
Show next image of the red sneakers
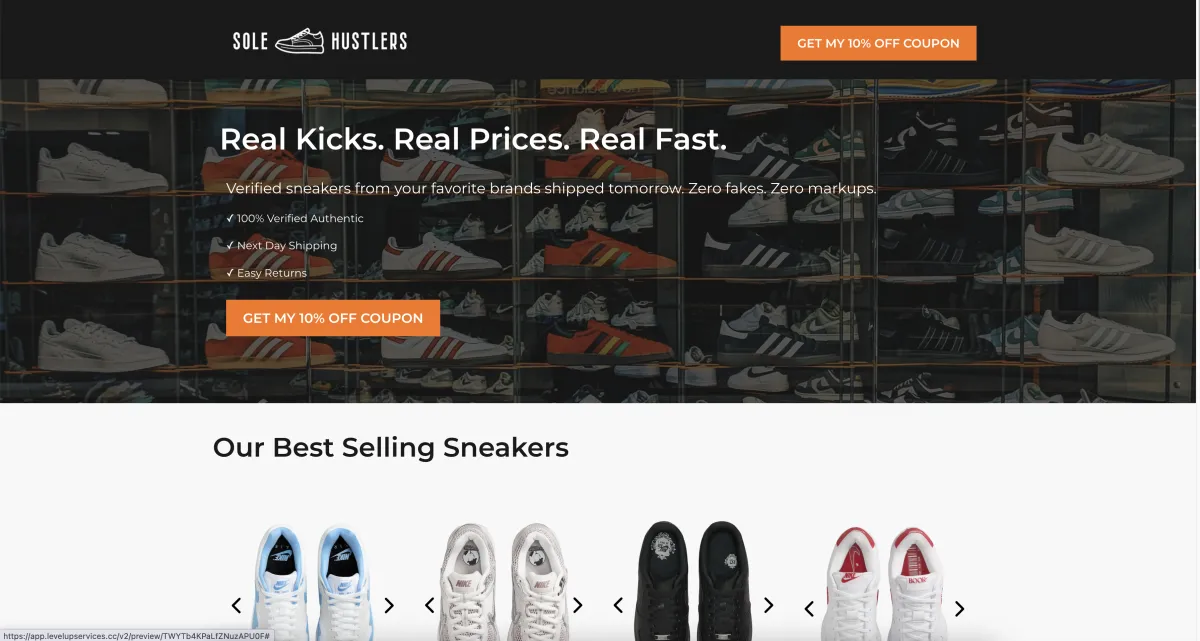tap(959, 608)
